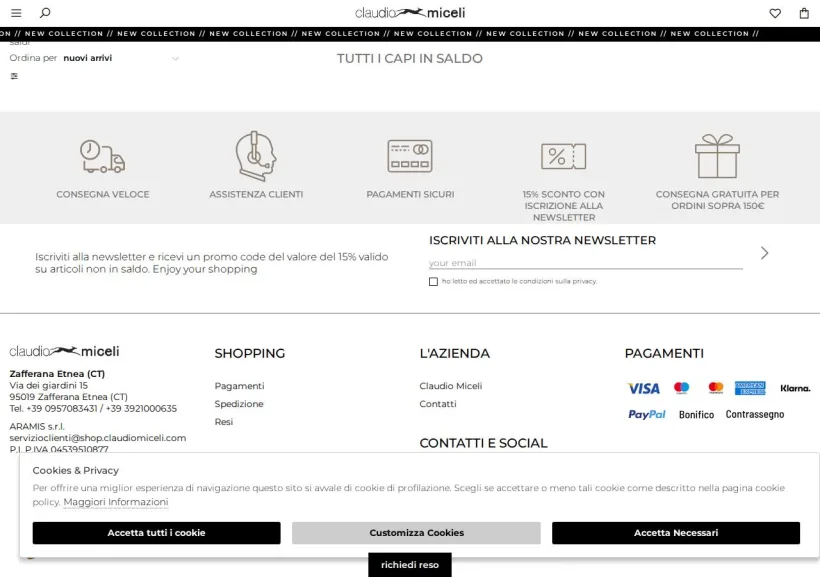Click the Cookies & Privacy title

pyautogui.click(x=75, y=470)
